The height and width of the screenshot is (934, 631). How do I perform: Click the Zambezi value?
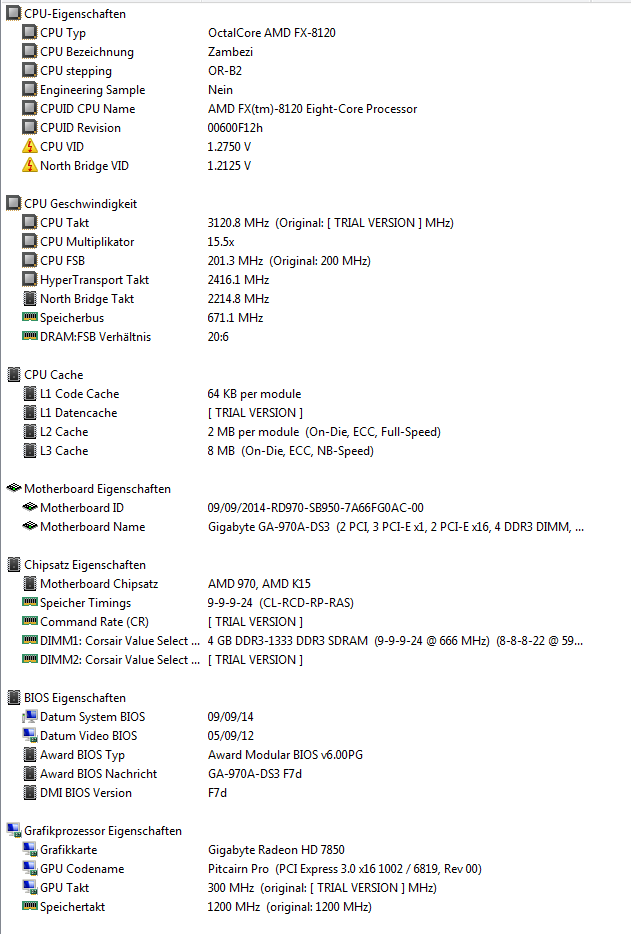tap(231, 52)
